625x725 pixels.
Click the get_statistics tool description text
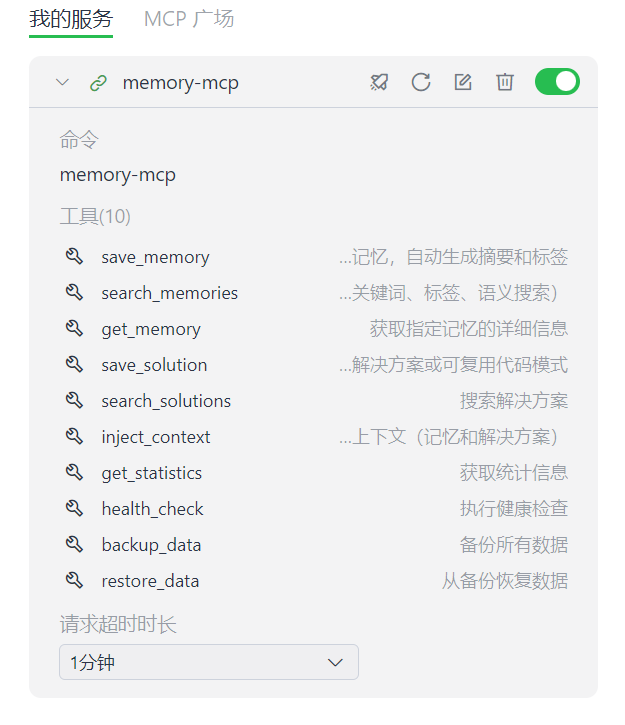(x=513, y=473)
